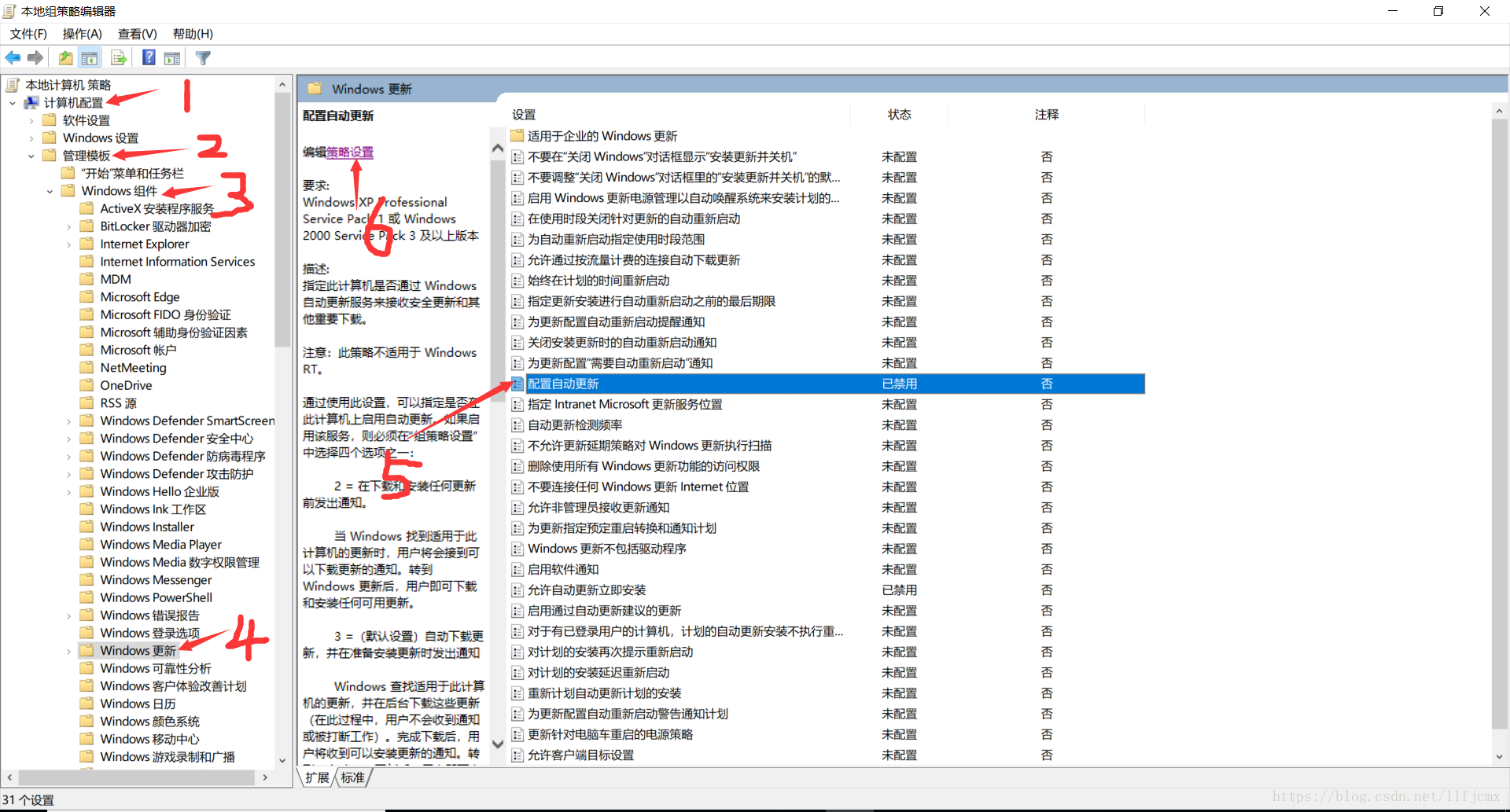Viewport: 1510px width, 812px height.
Task: Collapse the 管理模板 node
Action: 31,156
